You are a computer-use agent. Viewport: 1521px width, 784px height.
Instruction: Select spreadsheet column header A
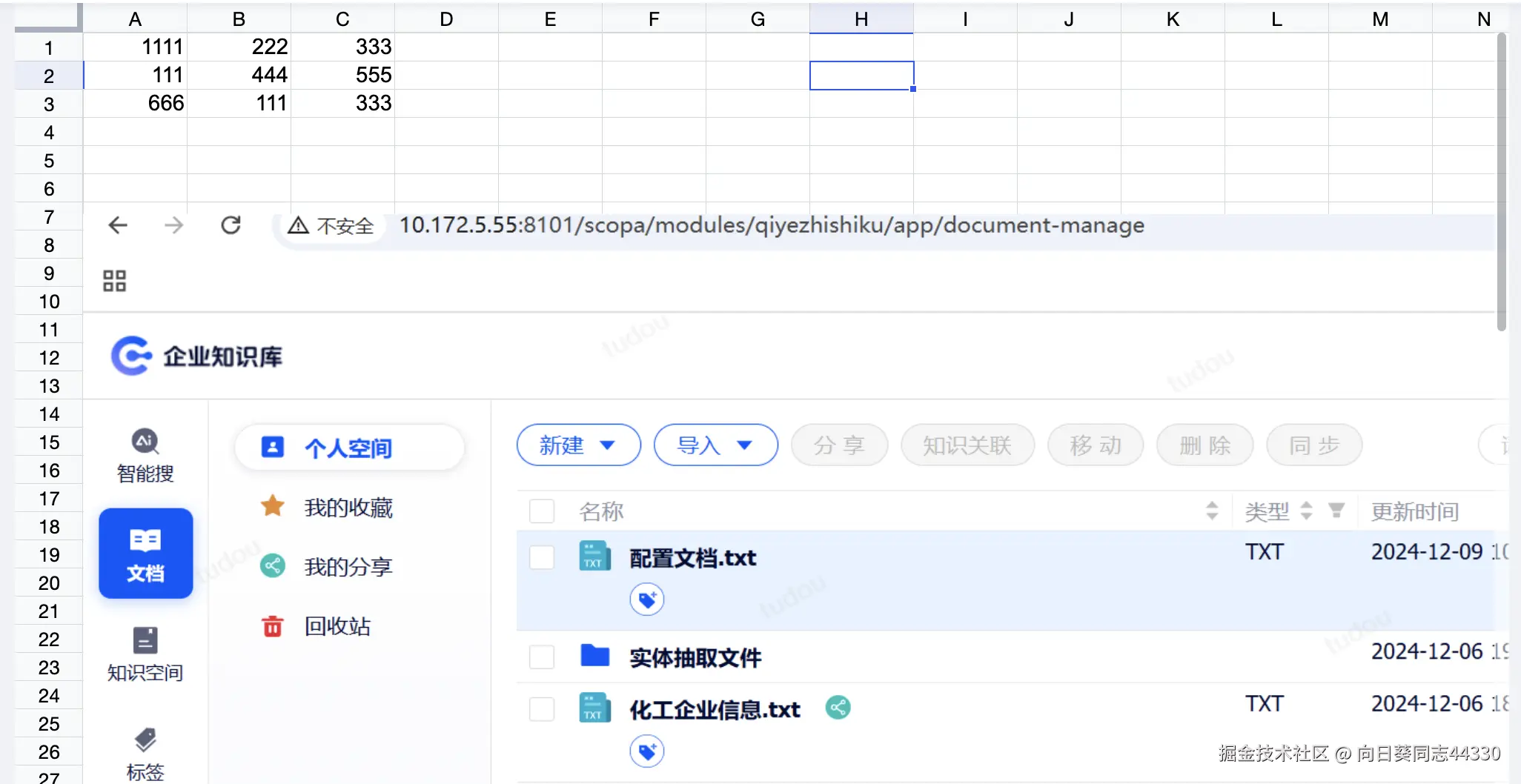[x=135, y=19]
